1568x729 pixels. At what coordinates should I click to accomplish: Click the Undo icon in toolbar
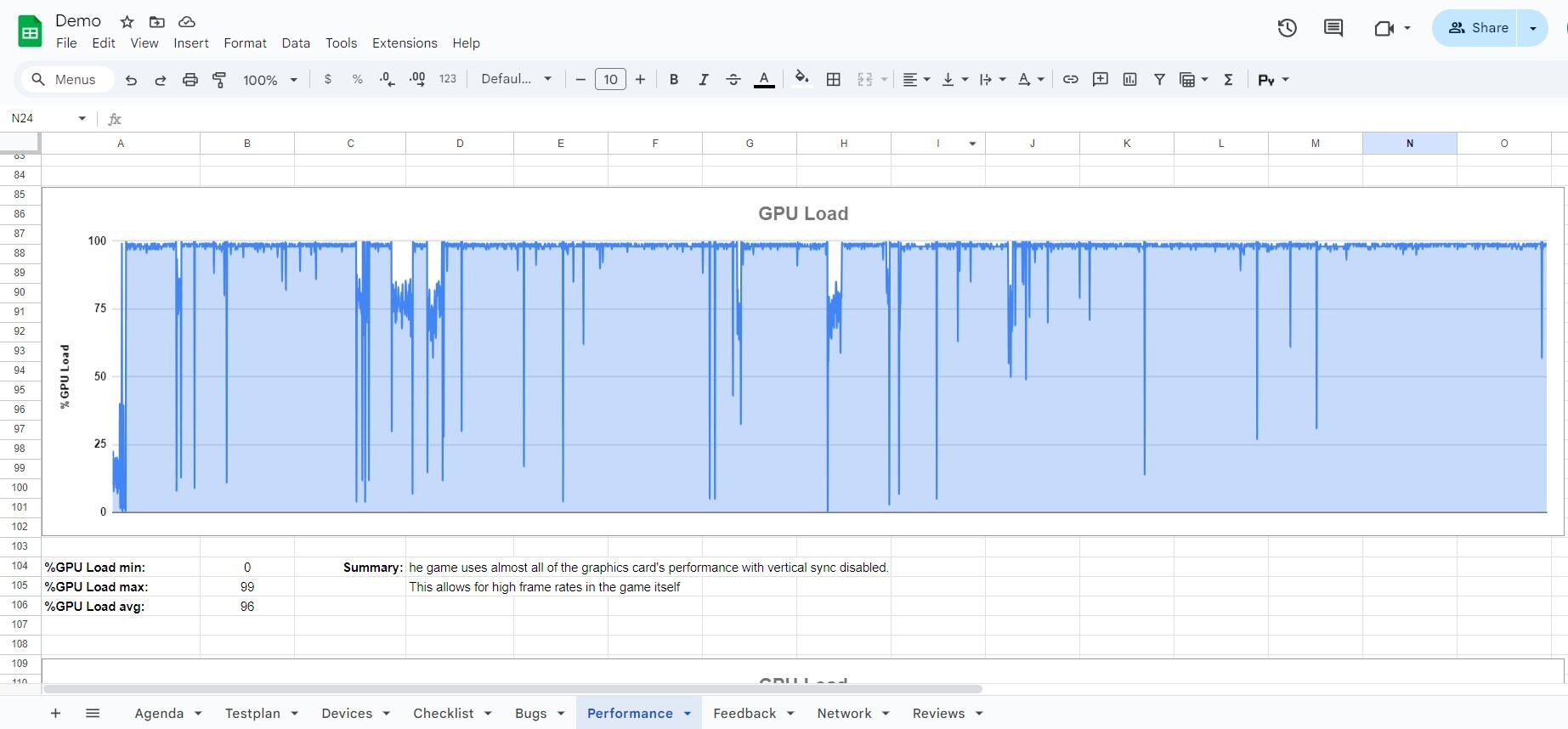pos(131,80)
